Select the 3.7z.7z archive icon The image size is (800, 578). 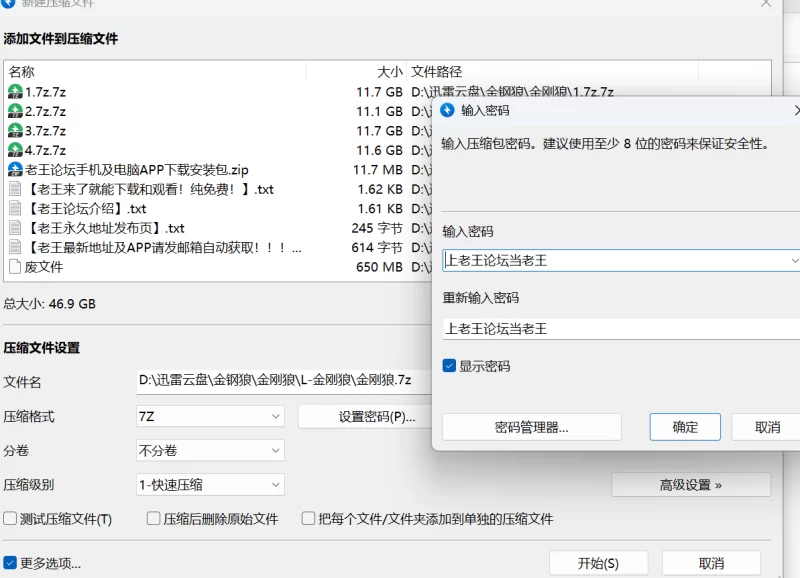point(15,131)
